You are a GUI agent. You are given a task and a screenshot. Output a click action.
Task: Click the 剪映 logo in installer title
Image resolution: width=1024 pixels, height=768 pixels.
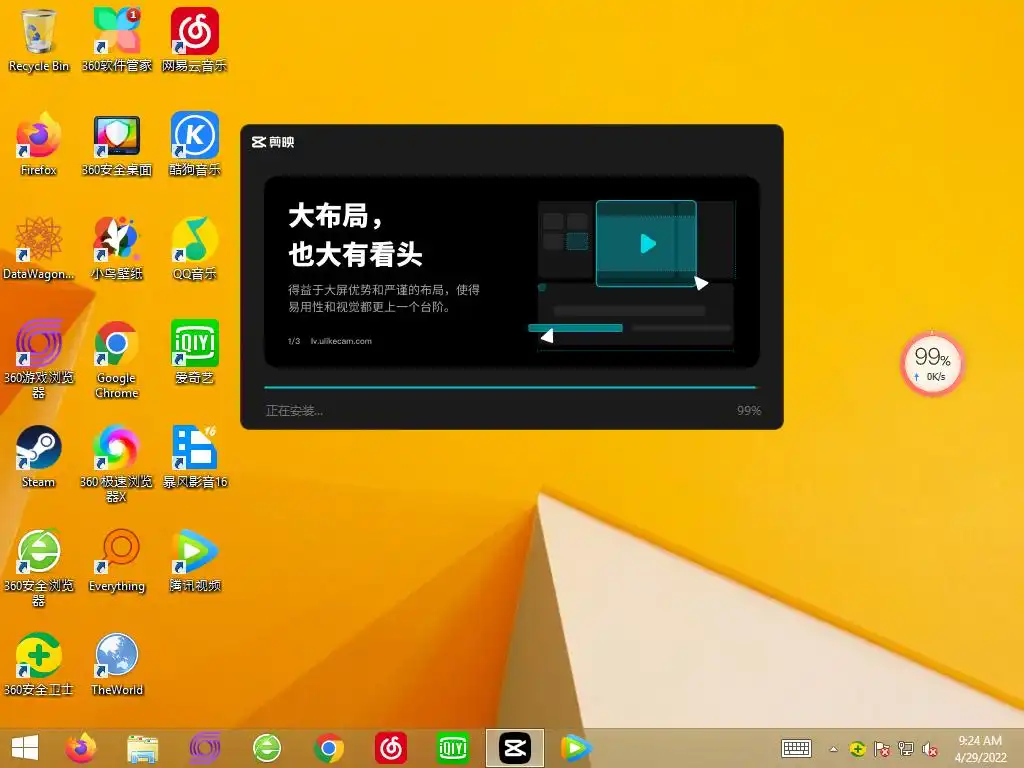pos(273,142)
